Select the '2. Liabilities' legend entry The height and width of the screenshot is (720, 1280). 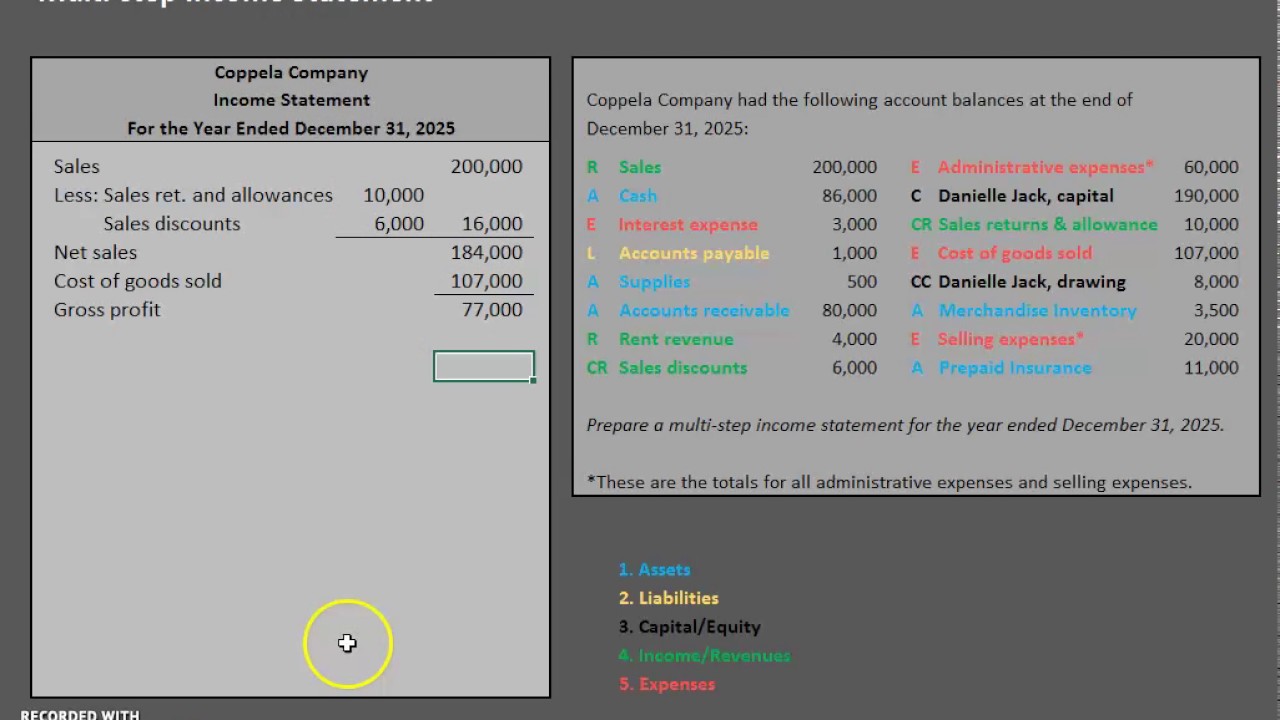coord(668,598)
